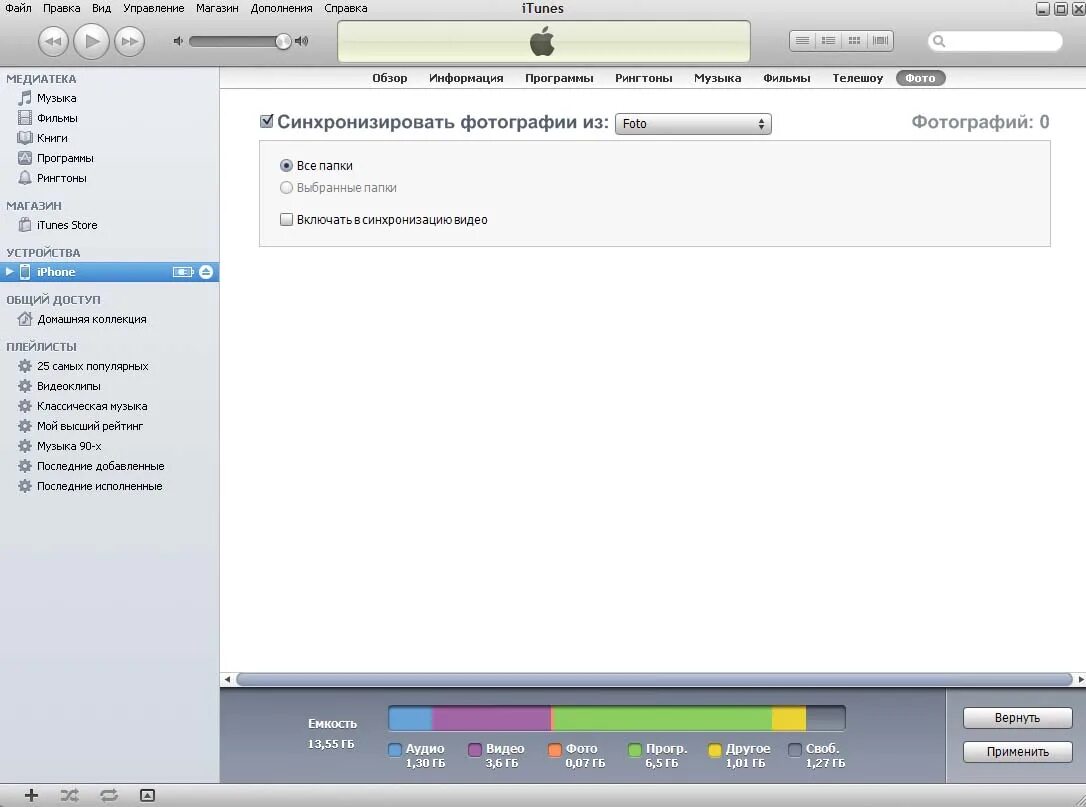The image size is (1086, 807).
Task: Switch to album list view
Action: tap(828, 41)
